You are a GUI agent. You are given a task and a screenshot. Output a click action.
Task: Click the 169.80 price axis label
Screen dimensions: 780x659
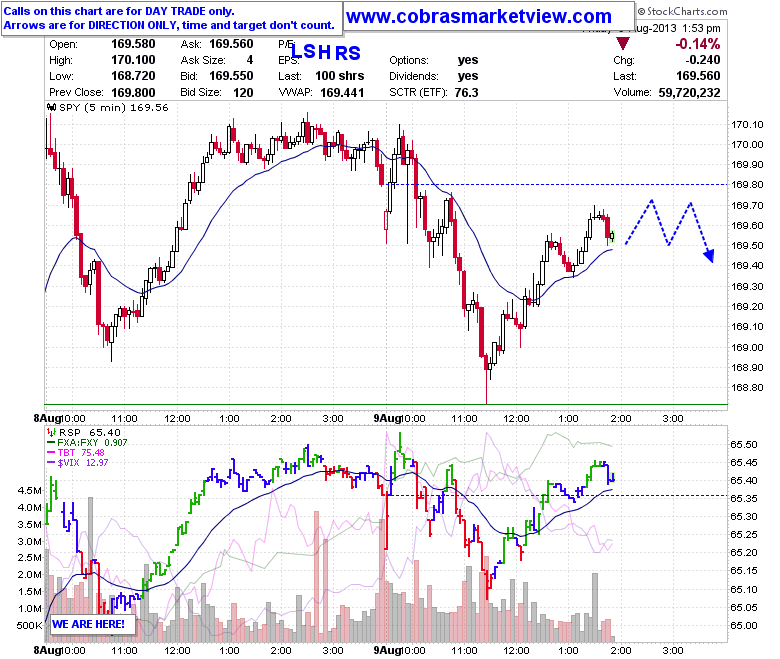[747, 185]
